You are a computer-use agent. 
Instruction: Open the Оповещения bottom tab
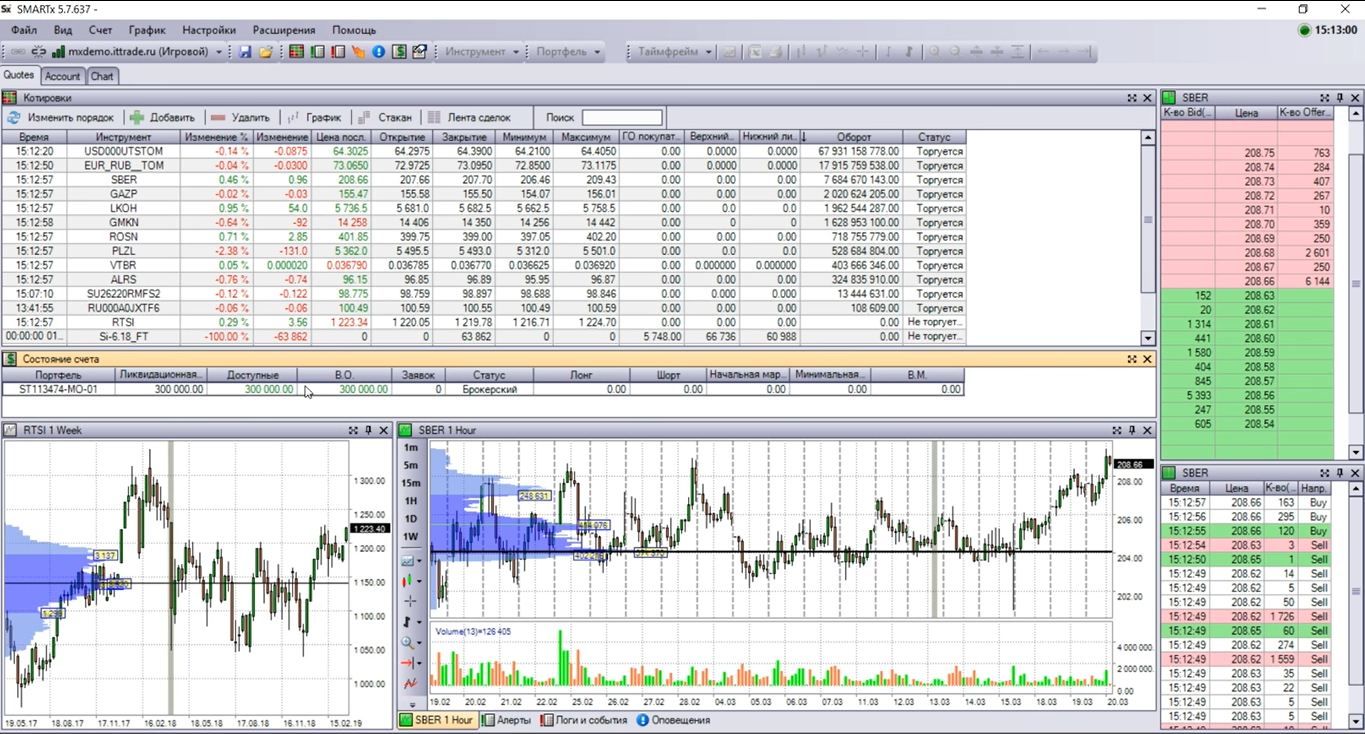point(673,720)
